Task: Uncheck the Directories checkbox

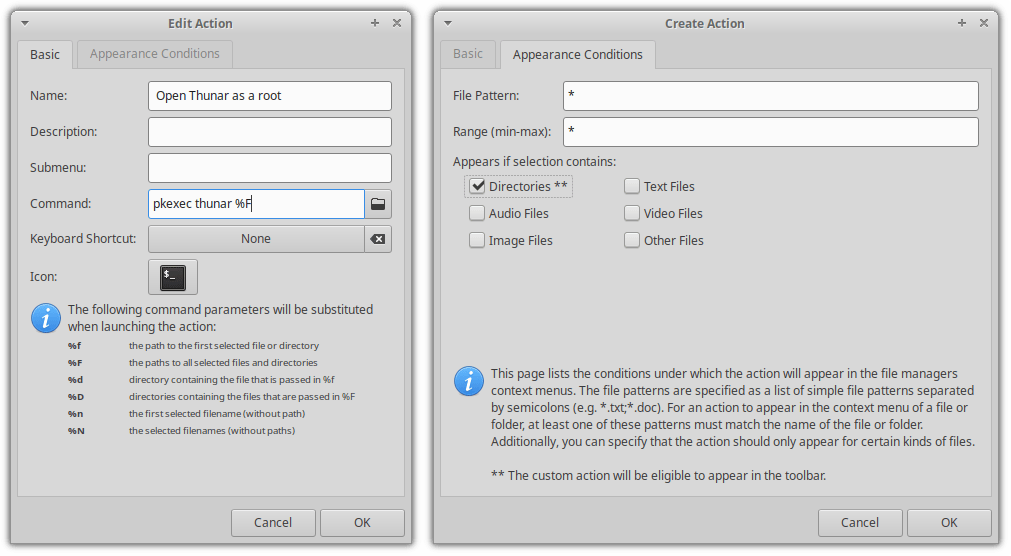Action: tap(477, 186)
